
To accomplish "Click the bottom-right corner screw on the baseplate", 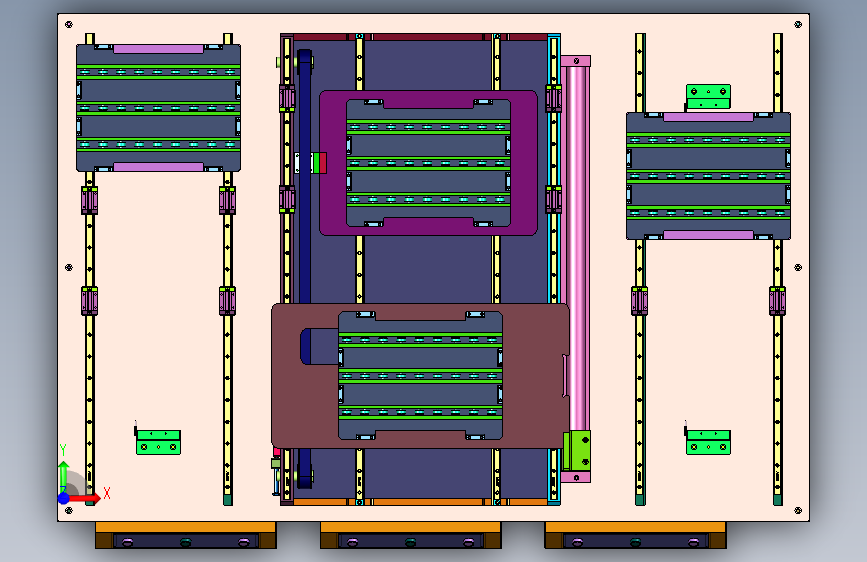I will tap(798, 510).
